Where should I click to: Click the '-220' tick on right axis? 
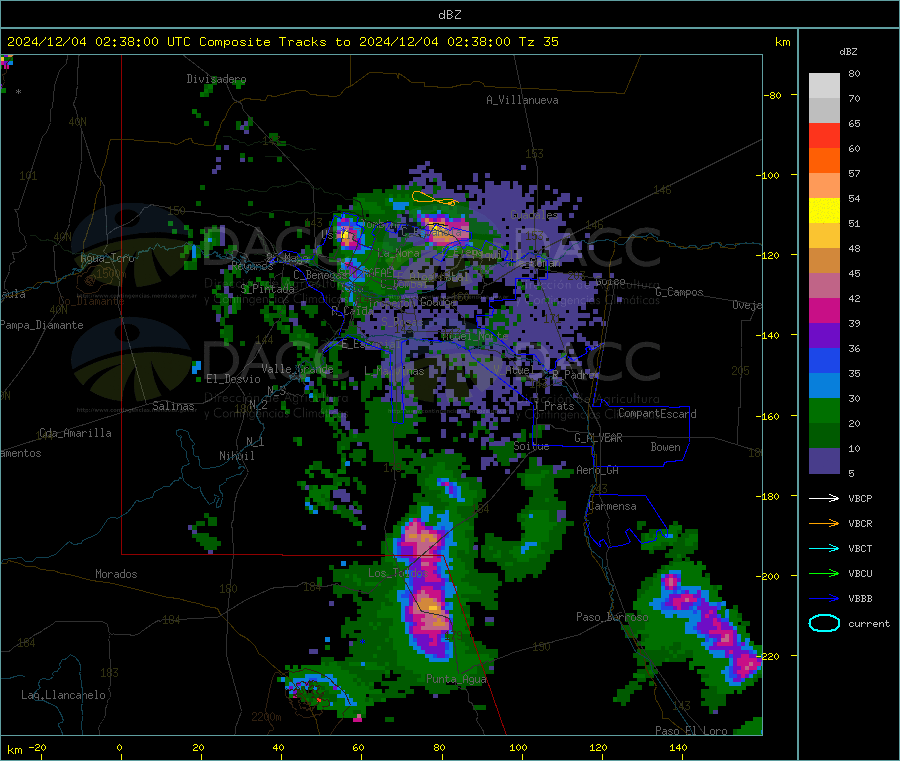[x=767, y=657]
